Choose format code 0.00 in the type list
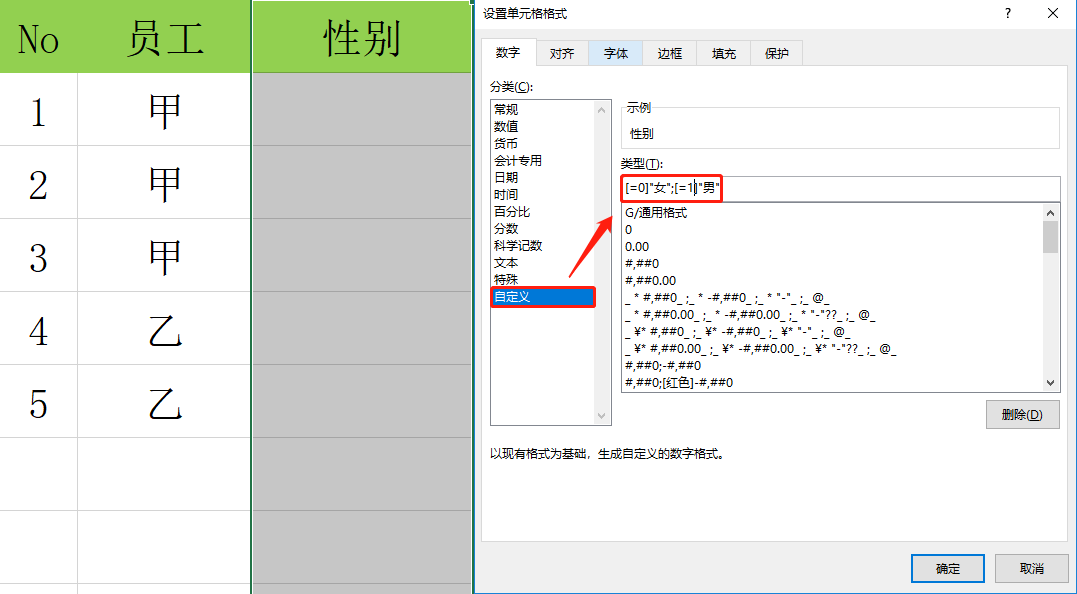Image resolution: width=1077 pixels, height=594 pixels. pyautogui.click(x=831, y=247)
